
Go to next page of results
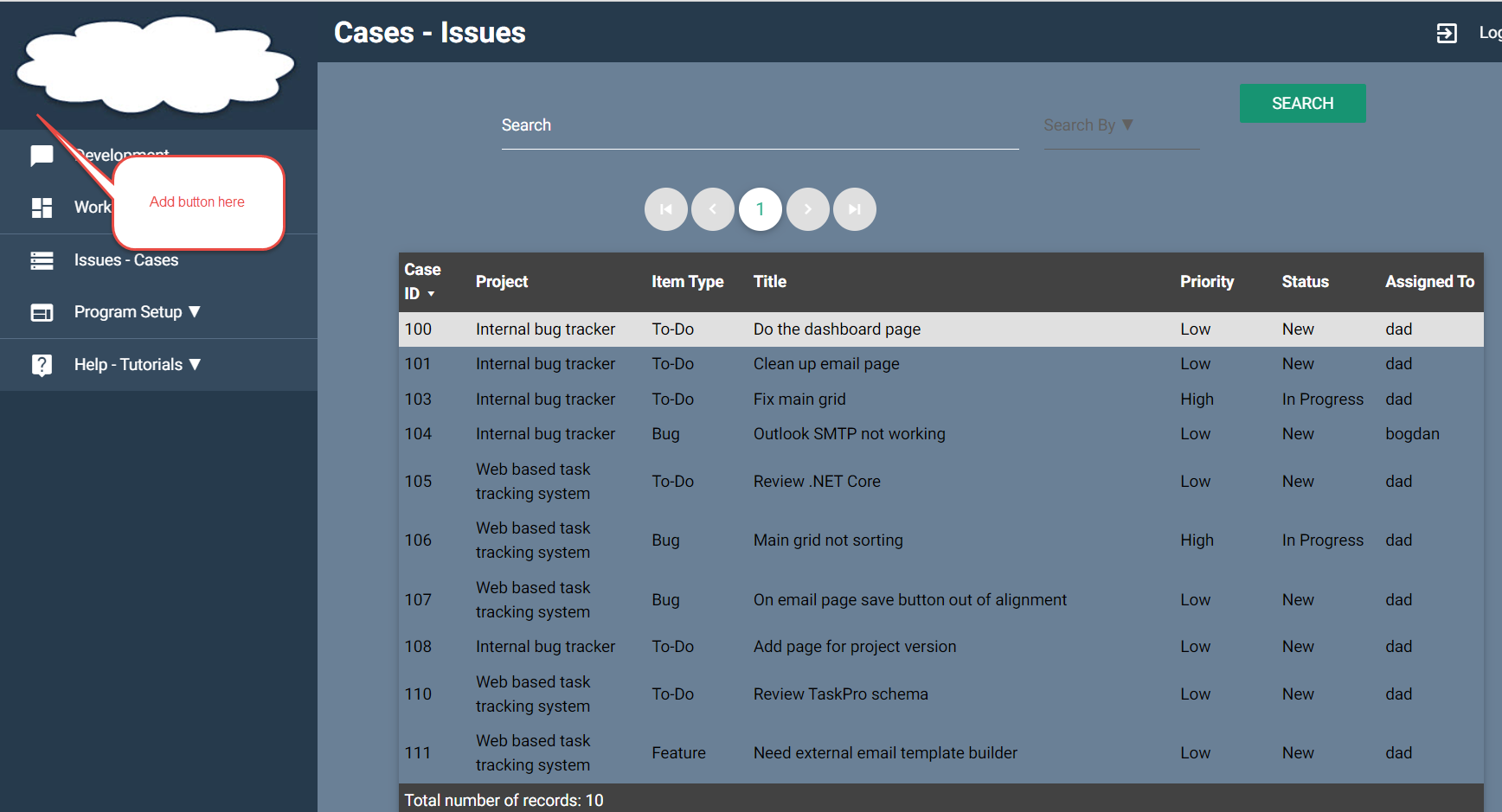pyautogui.click(x=808, y=209)
